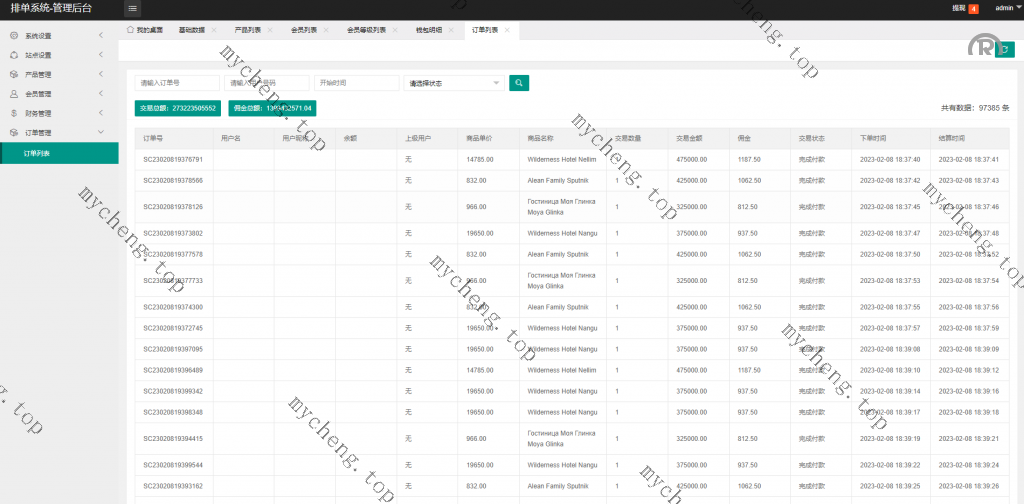Close the 产品列表 tab
This screenshot has height=504, width=1024.
coord(270,30)
